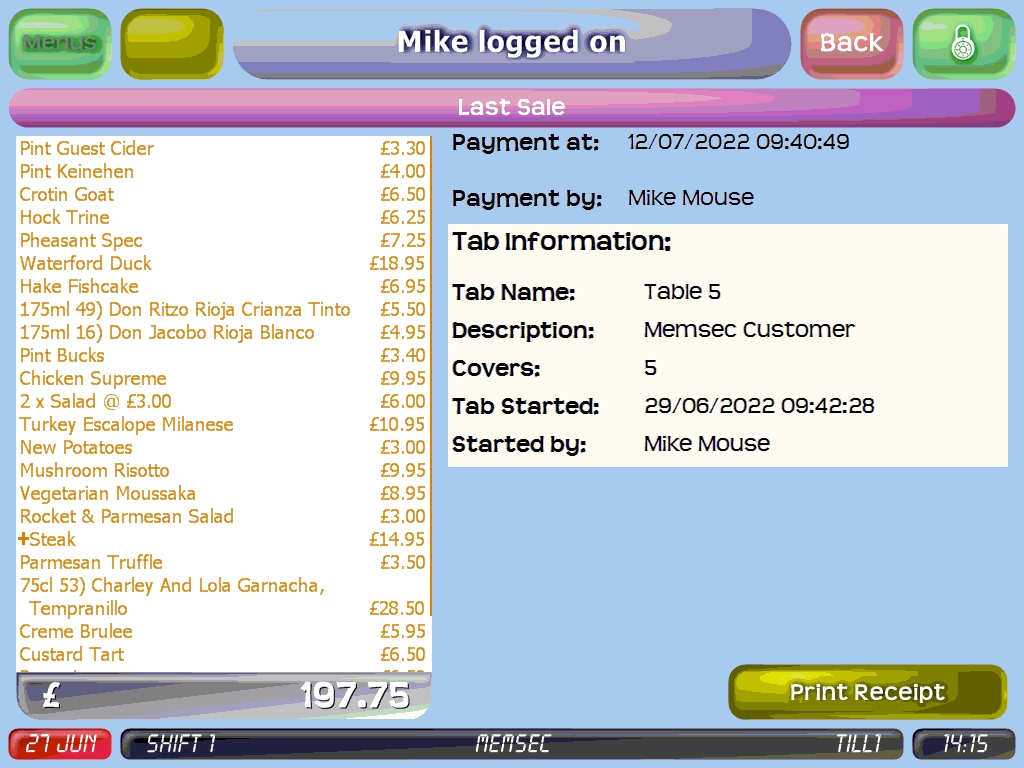Click the red 27 JUN date indicator

[x=61, y=744]
